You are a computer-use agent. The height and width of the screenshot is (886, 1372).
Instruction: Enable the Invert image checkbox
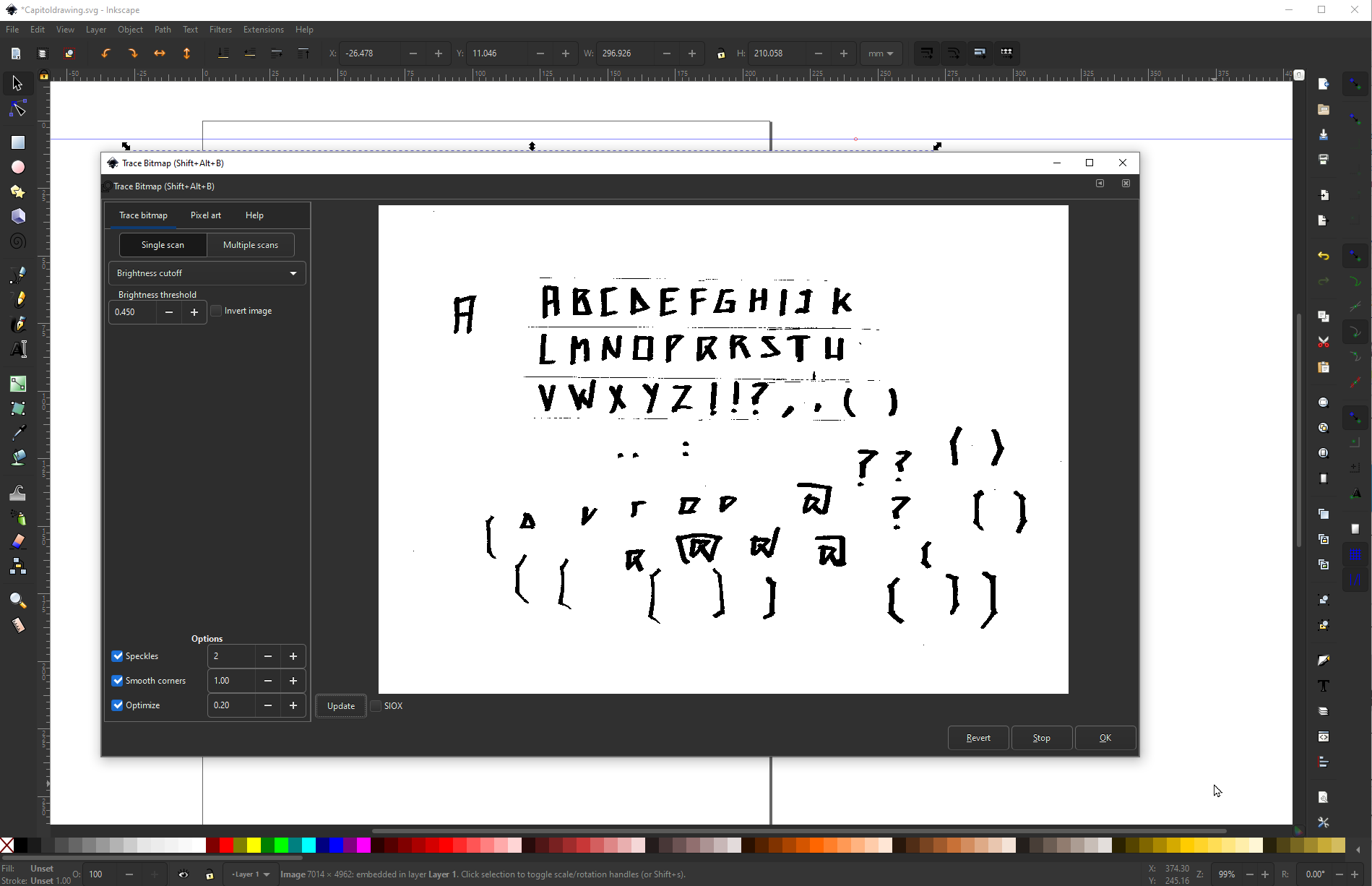coord(216,311)
